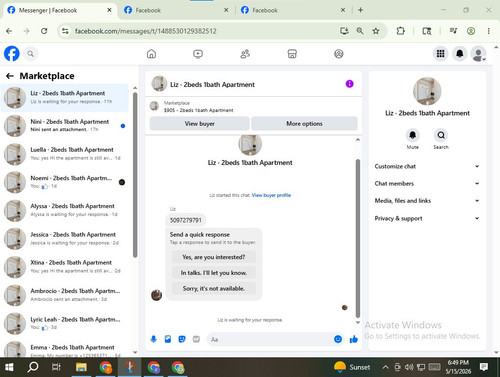The height and width of the screenshot is (377, 500).
Task: Switch to the Messenger | Facebook tab
Action: 60,10
